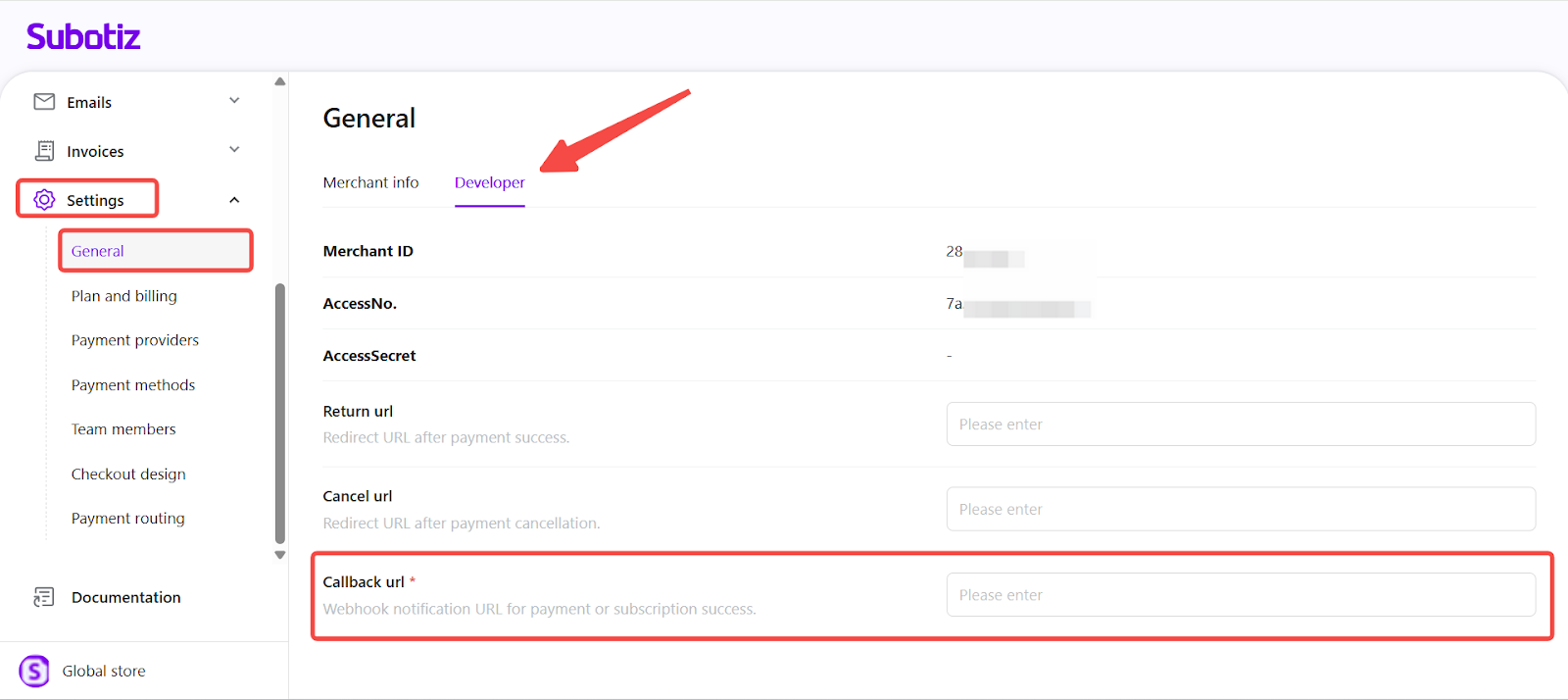Image resolution: width=1568 pixels, height=700 pixels.
Task: Expand the Emails menu chevron
Action: 234,101
